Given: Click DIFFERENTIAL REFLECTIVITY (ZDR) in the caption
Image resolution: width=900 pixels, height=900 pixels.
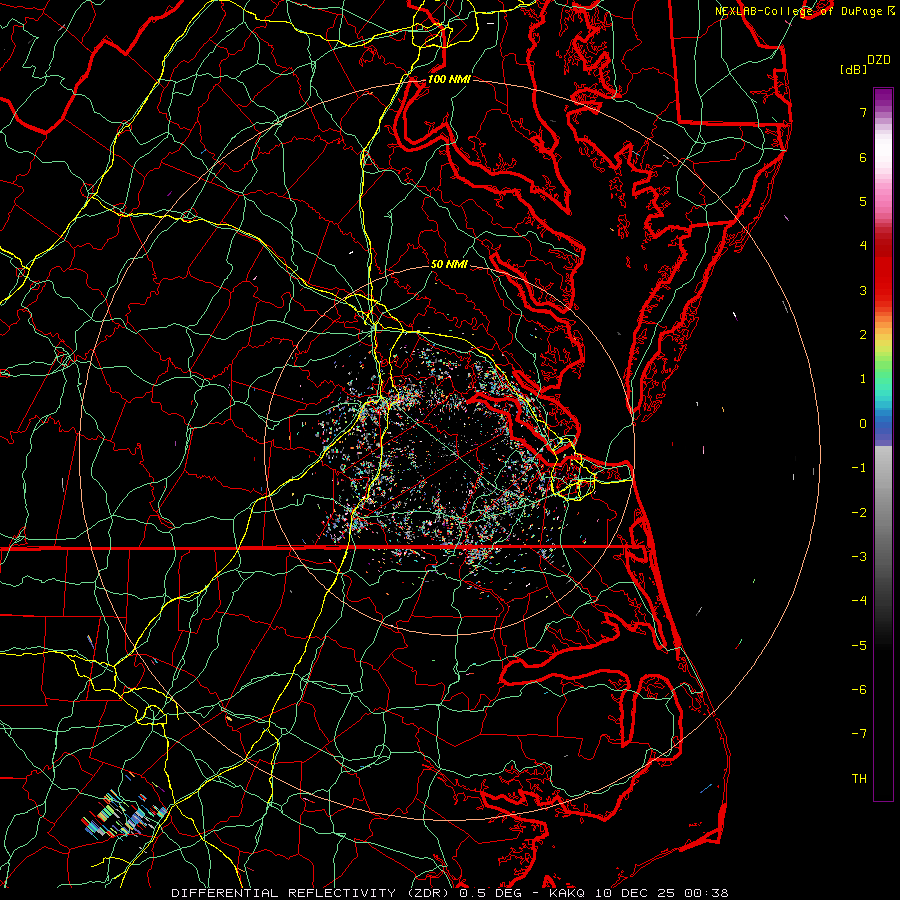Looking at the screenshot, I should [312, 893].
